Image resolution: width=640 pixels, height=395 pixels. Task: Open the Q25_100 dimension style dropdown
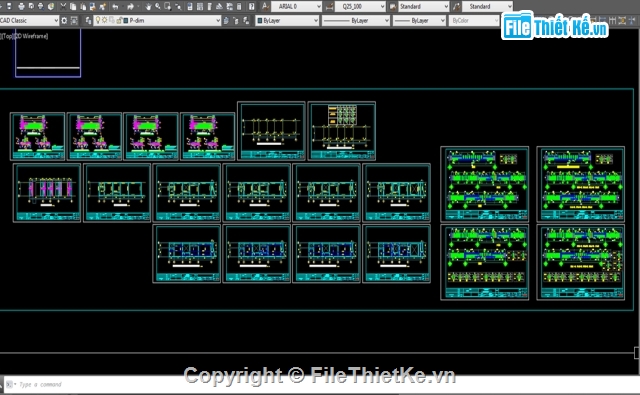coord(360,7)
